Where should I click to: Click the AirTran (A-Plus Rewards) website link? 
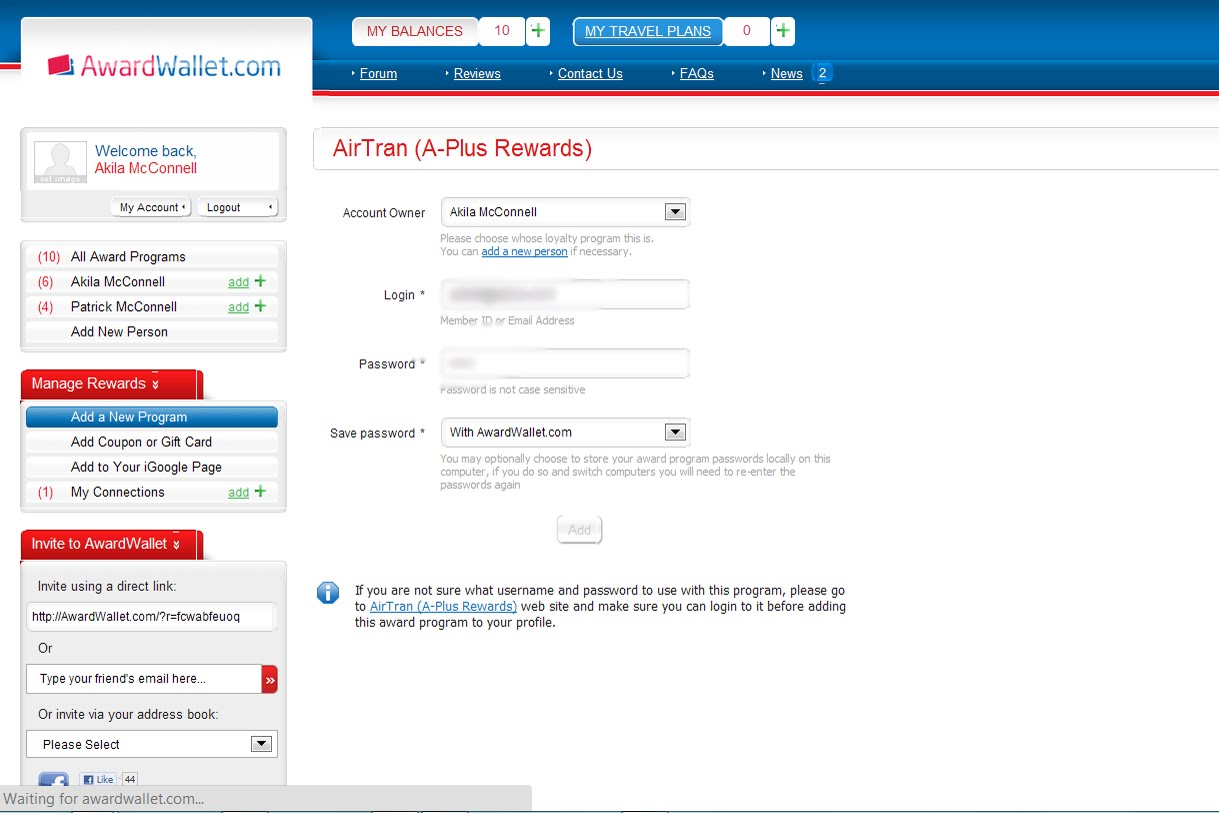[x=443, y=607]
